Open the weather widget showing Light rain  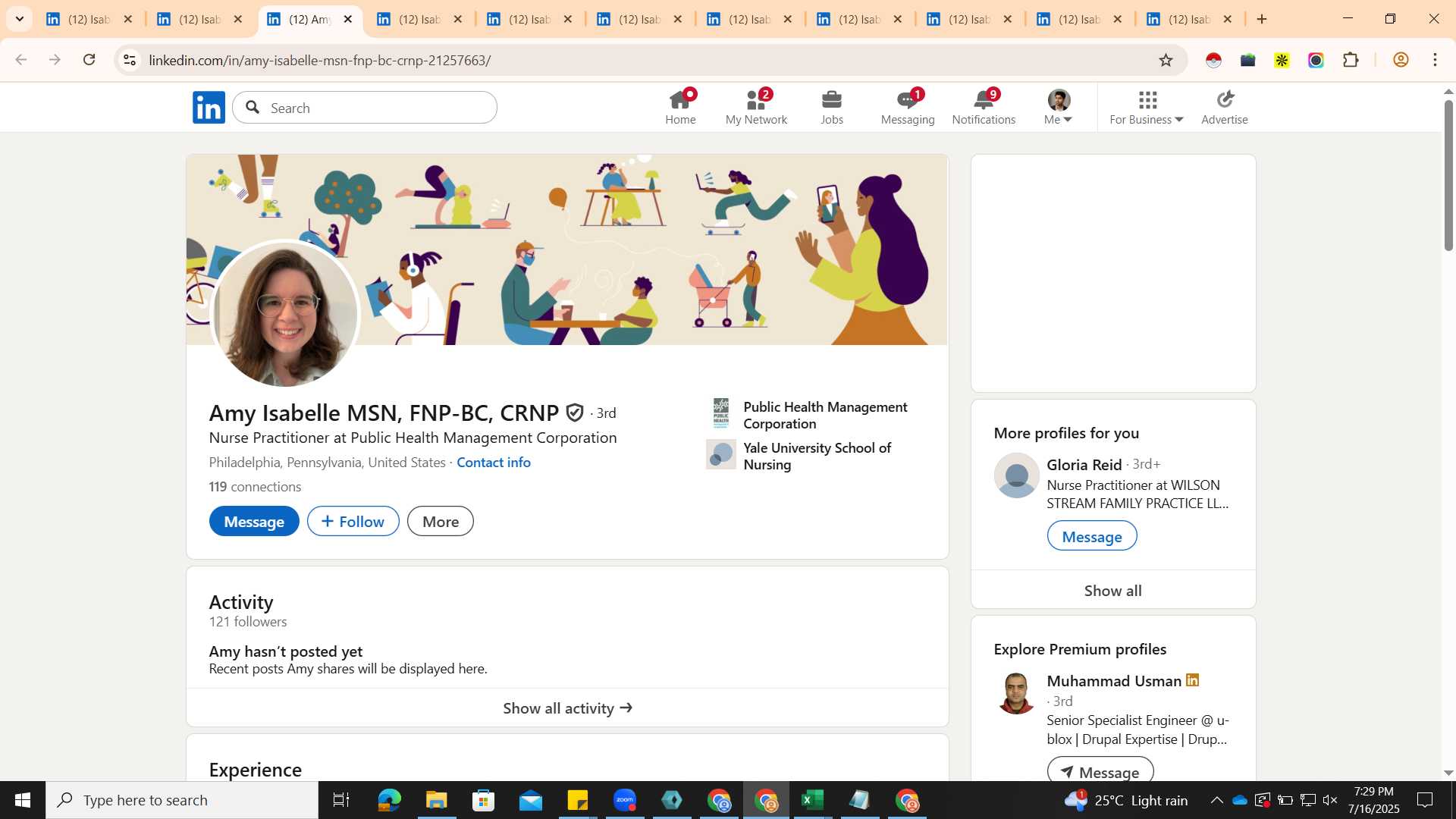tap(1126, 800)
